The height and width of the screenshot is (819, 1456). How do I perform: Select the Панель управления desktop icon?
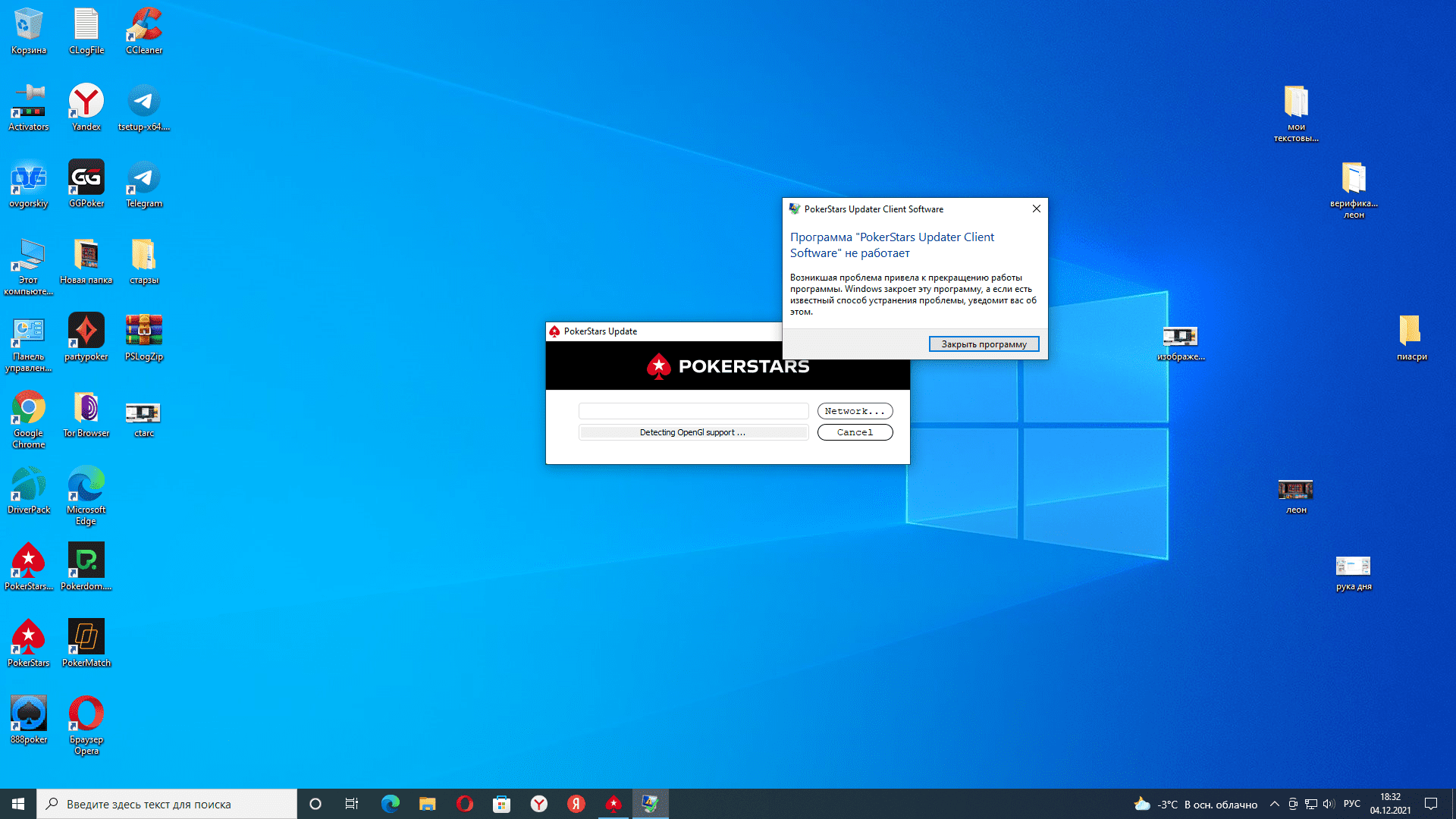pyautogui.click(x=29, y=344)
